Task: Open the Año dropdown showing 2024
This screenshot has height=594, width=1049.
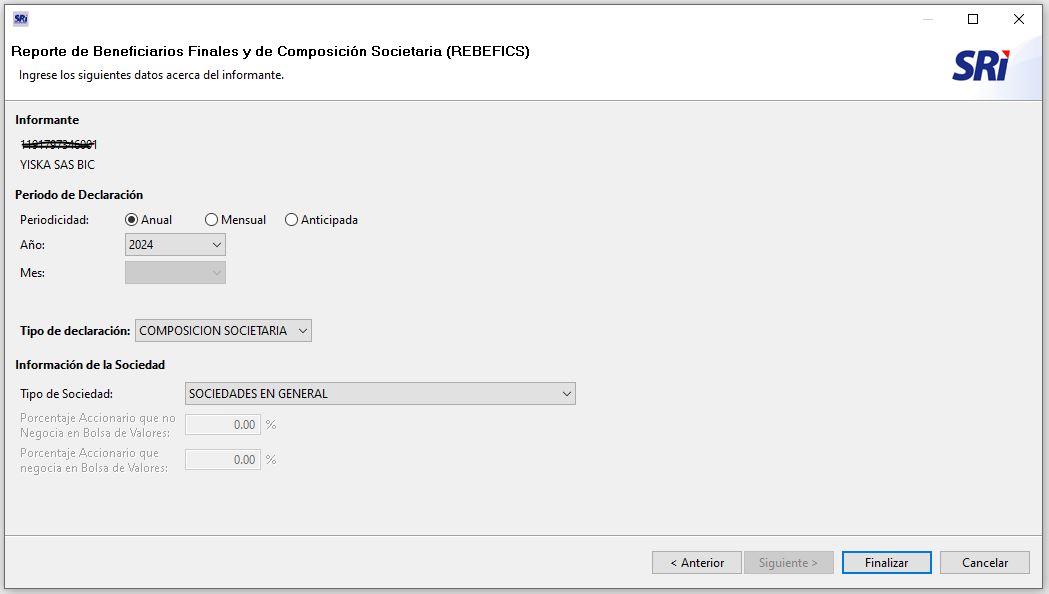Action: [x=175, y=245]
